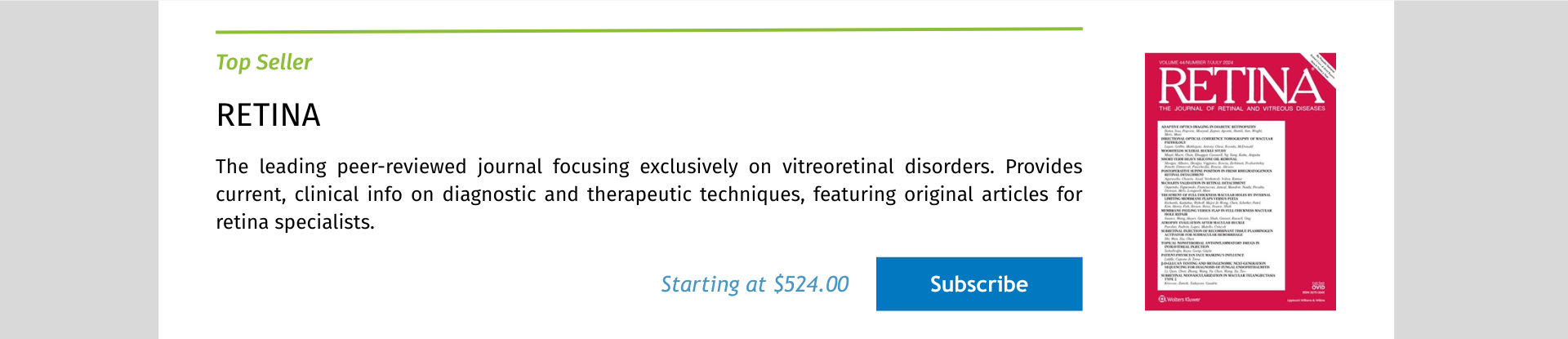The width and height of the screenshot is (1568, 339).
Task: Click the green divider line above Top Seller
Action: [648, 30]
